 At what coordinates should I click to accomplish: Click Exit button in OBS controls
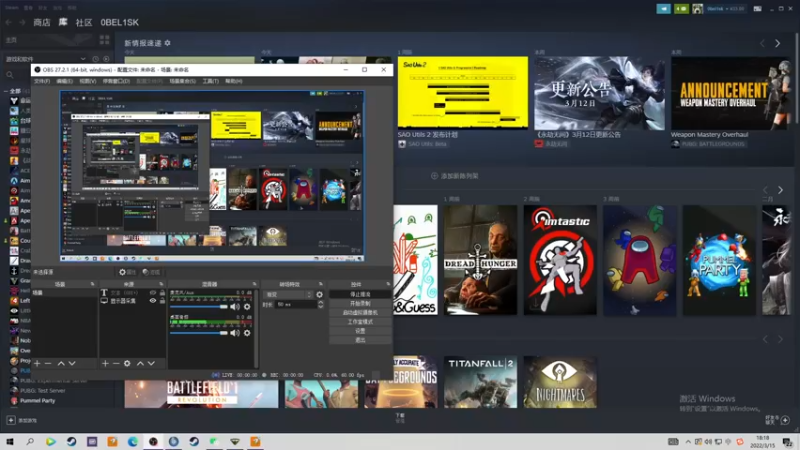(360, 340)
